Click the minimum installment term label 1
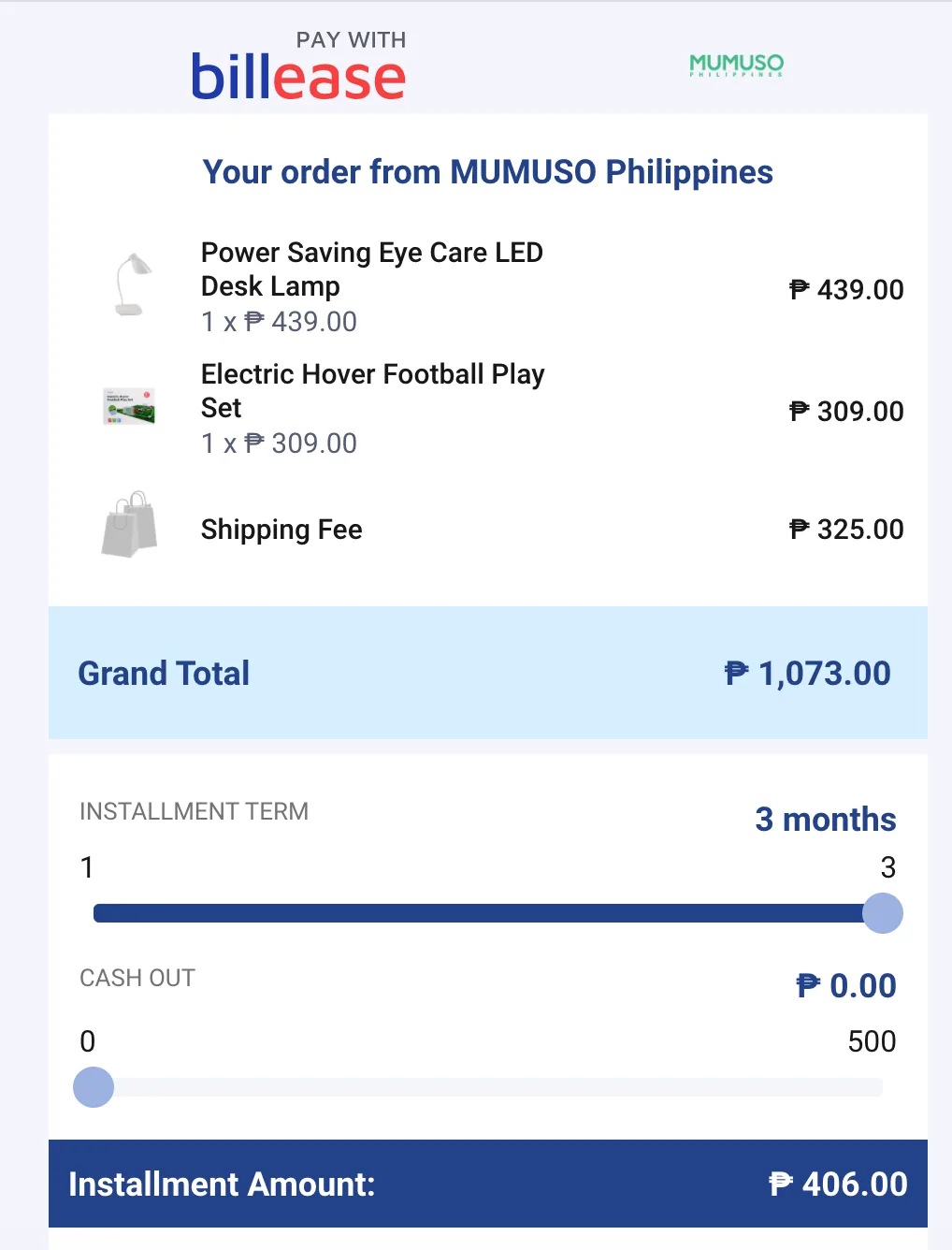Image resolution: width=952 pixels, height=1250 pixels. (87, 867)
